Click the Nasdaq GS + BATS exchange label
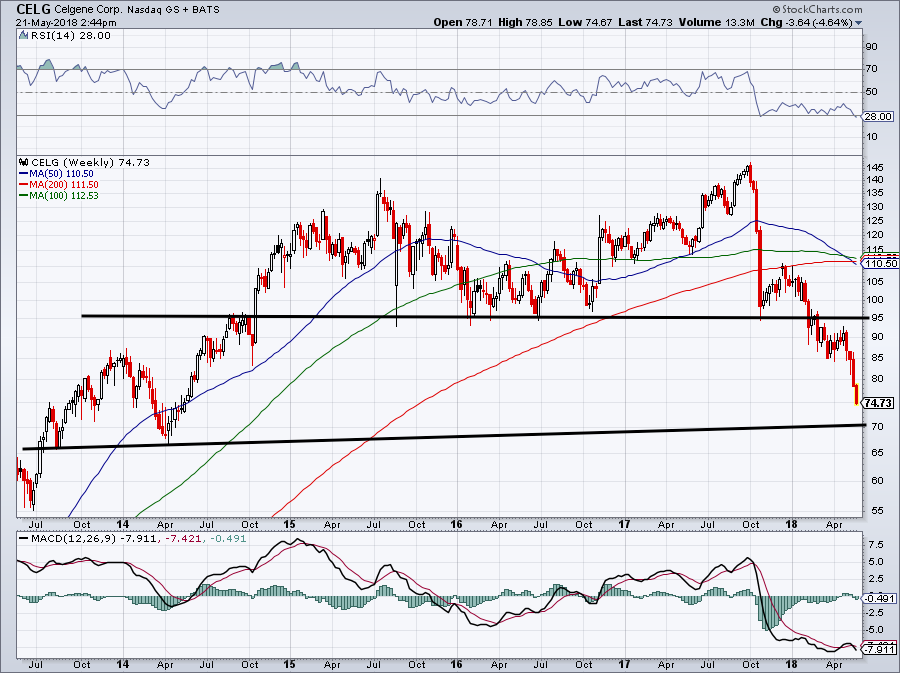Image resolution: width=900 pixels, height=673 pixels. point(172,10)
